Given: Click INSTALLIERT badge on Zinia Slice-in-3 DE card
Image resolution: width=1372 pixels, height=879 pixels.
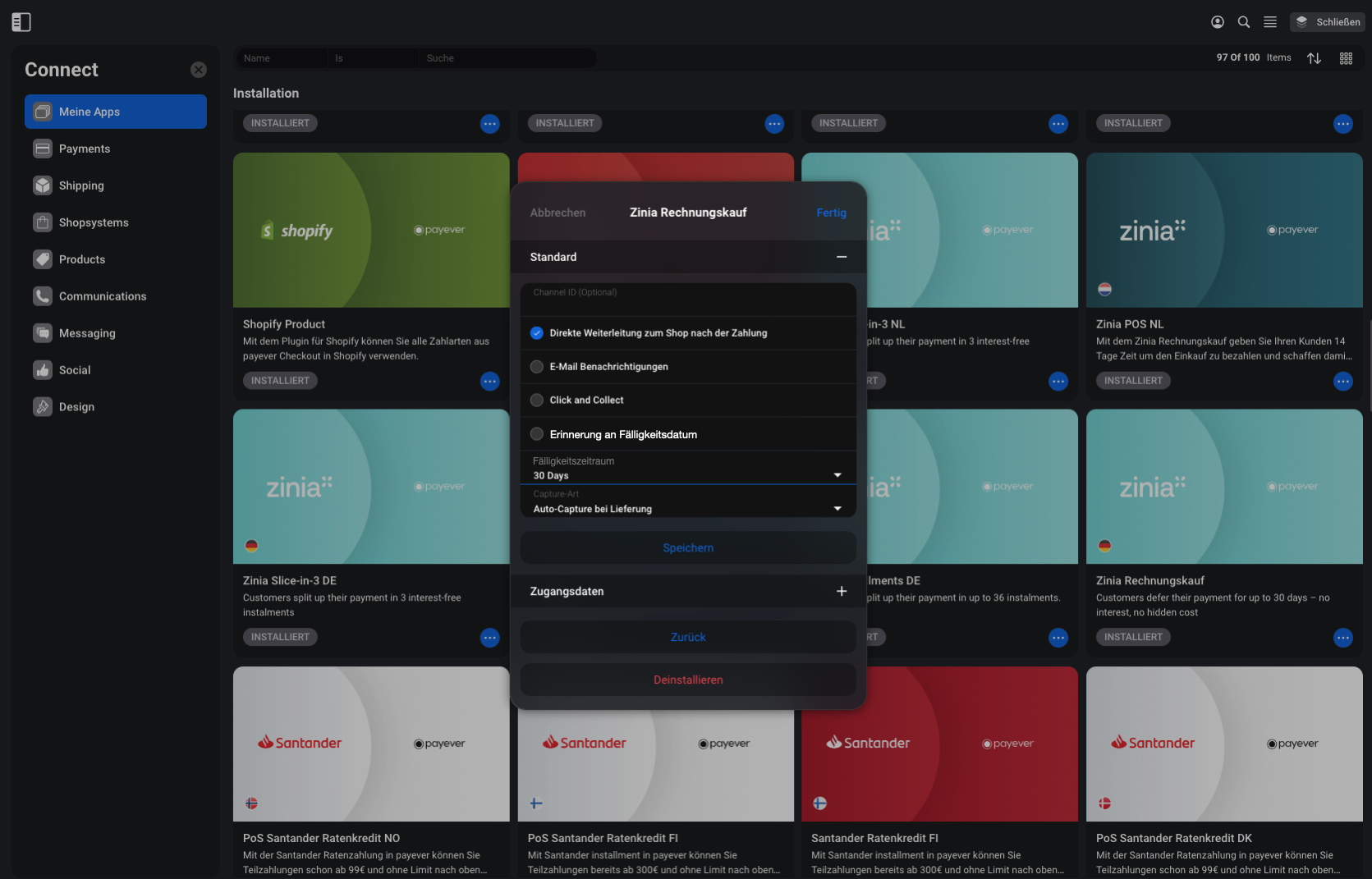Looking at the screenshot, I should click(x=280, y=637).
